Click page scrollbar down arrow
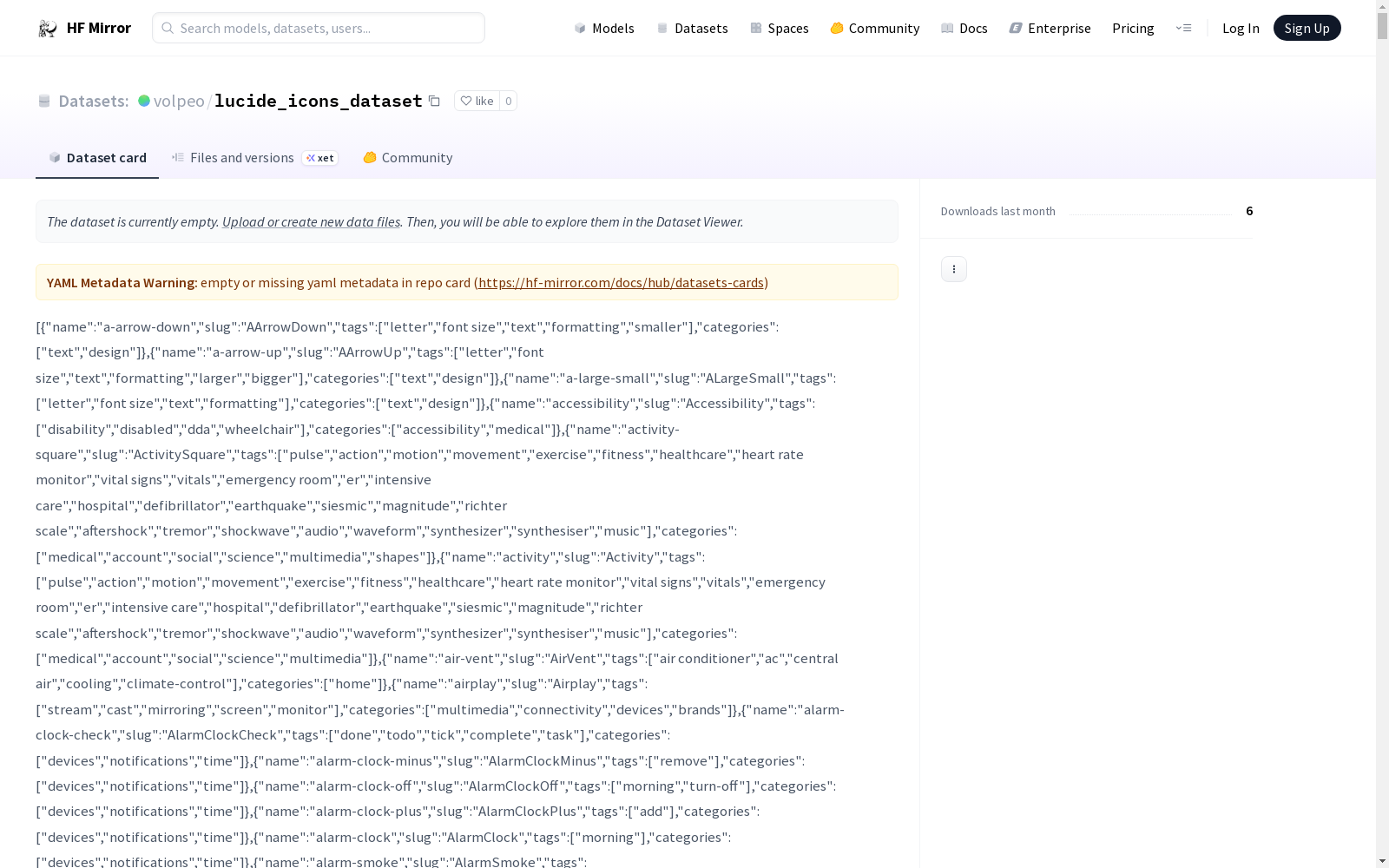This screenshot has height=868, width=1389. pyautogui.click(x=1382, y=860)
